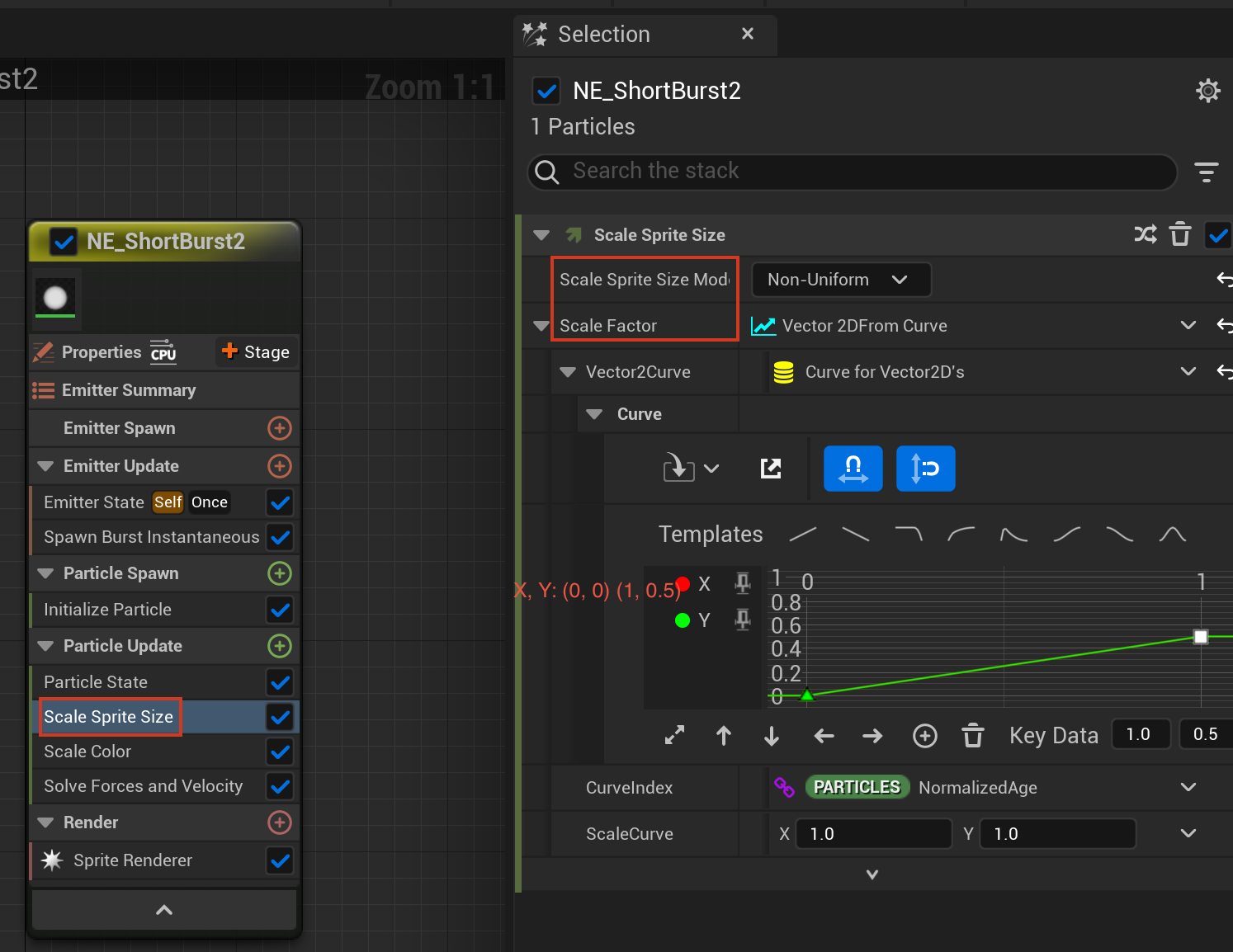
Task: Open the emitter settings gear icon
Action: 1207,91
